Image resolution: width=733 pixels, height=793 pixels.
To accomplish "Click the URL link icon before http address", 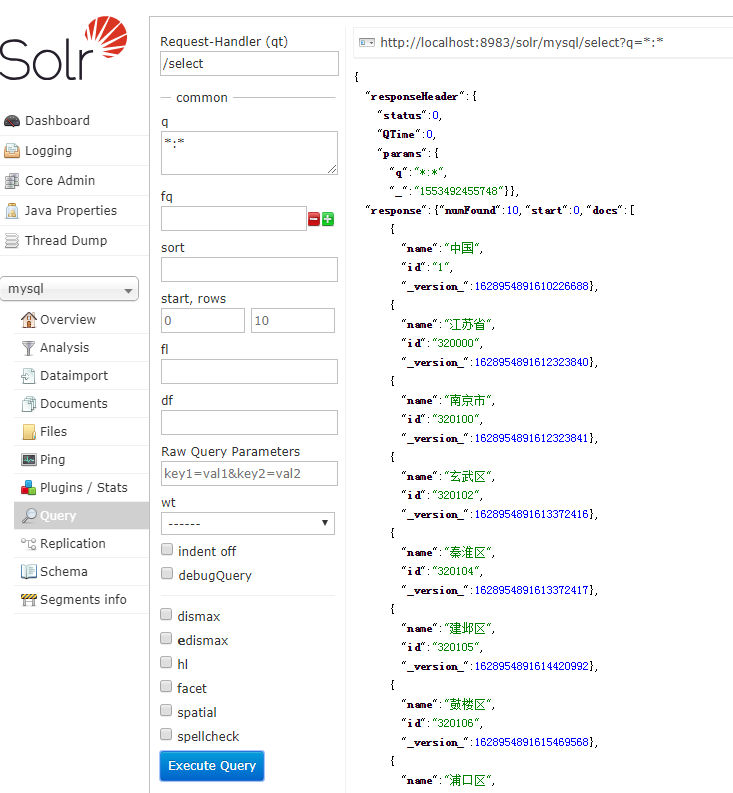I will point(367,42).
